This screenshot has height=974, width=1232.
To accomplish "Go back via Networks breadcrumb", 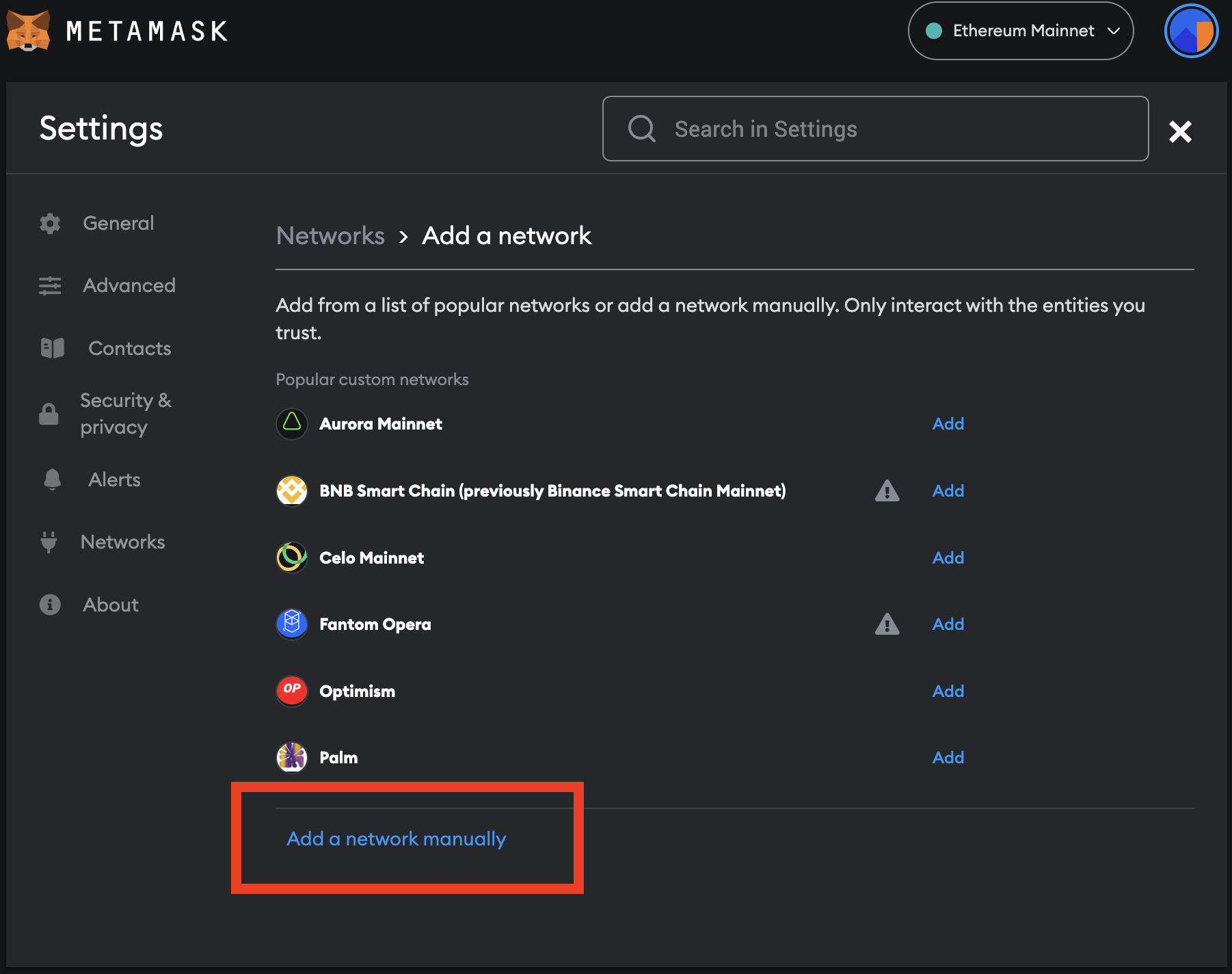I will 330,236.
